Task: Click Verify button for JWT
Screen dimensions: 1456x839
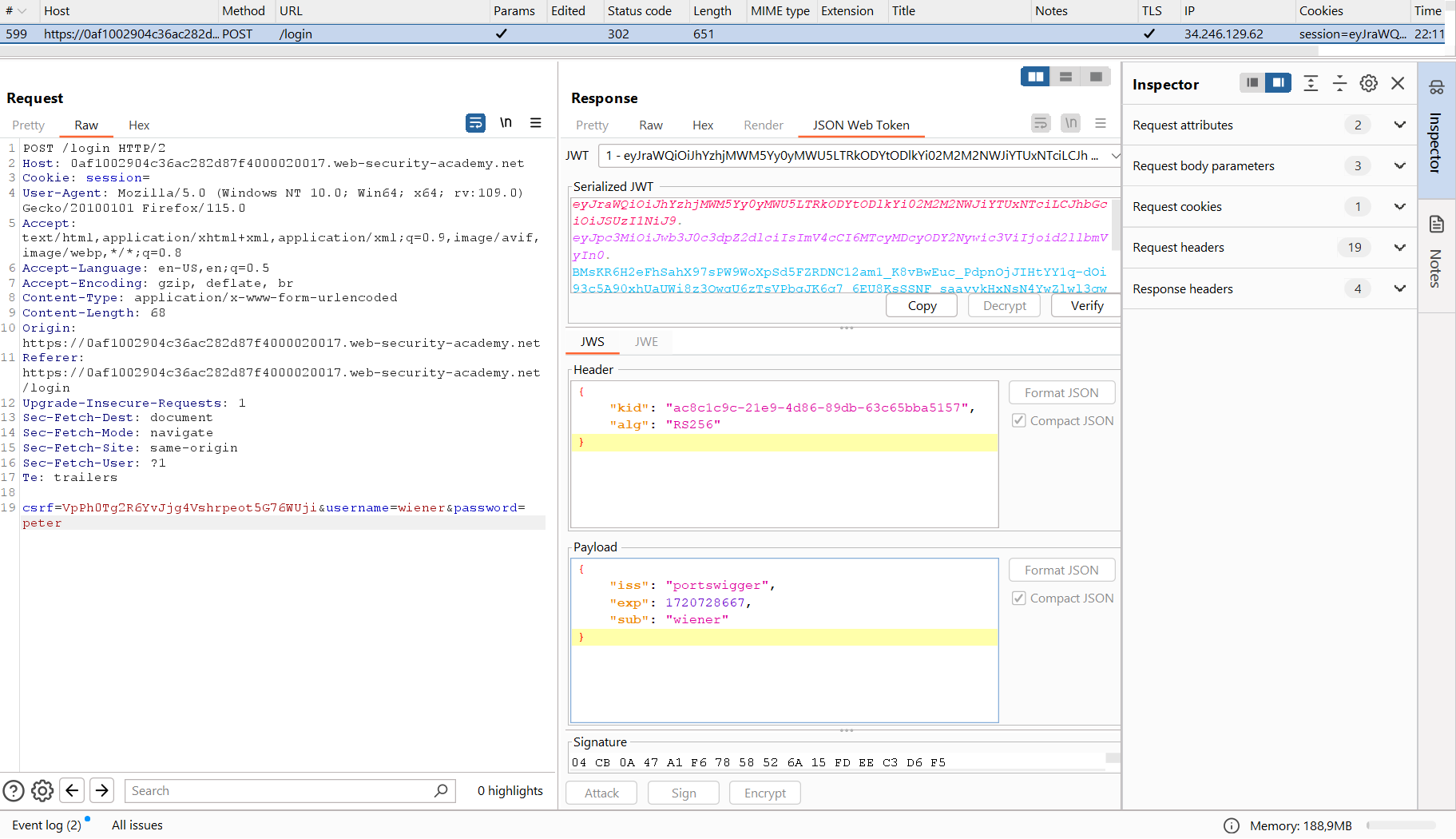Action: coord(1087,305)
